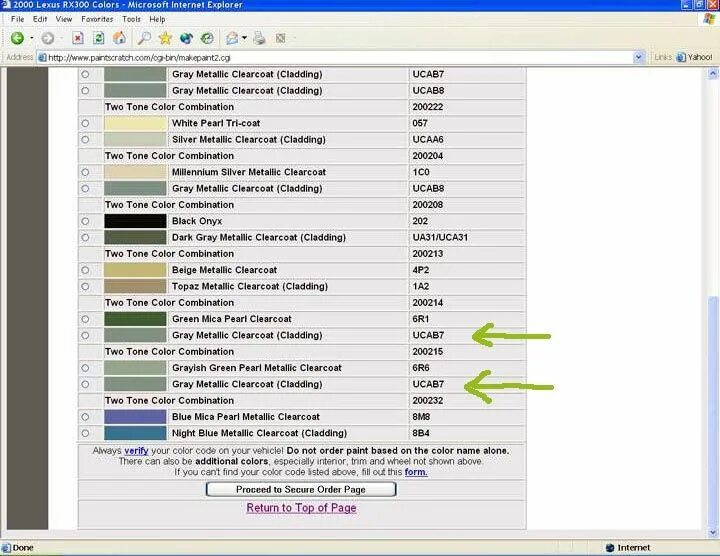Click the color code 6R1
720x556 pixels.
click(x=421, y=319)
